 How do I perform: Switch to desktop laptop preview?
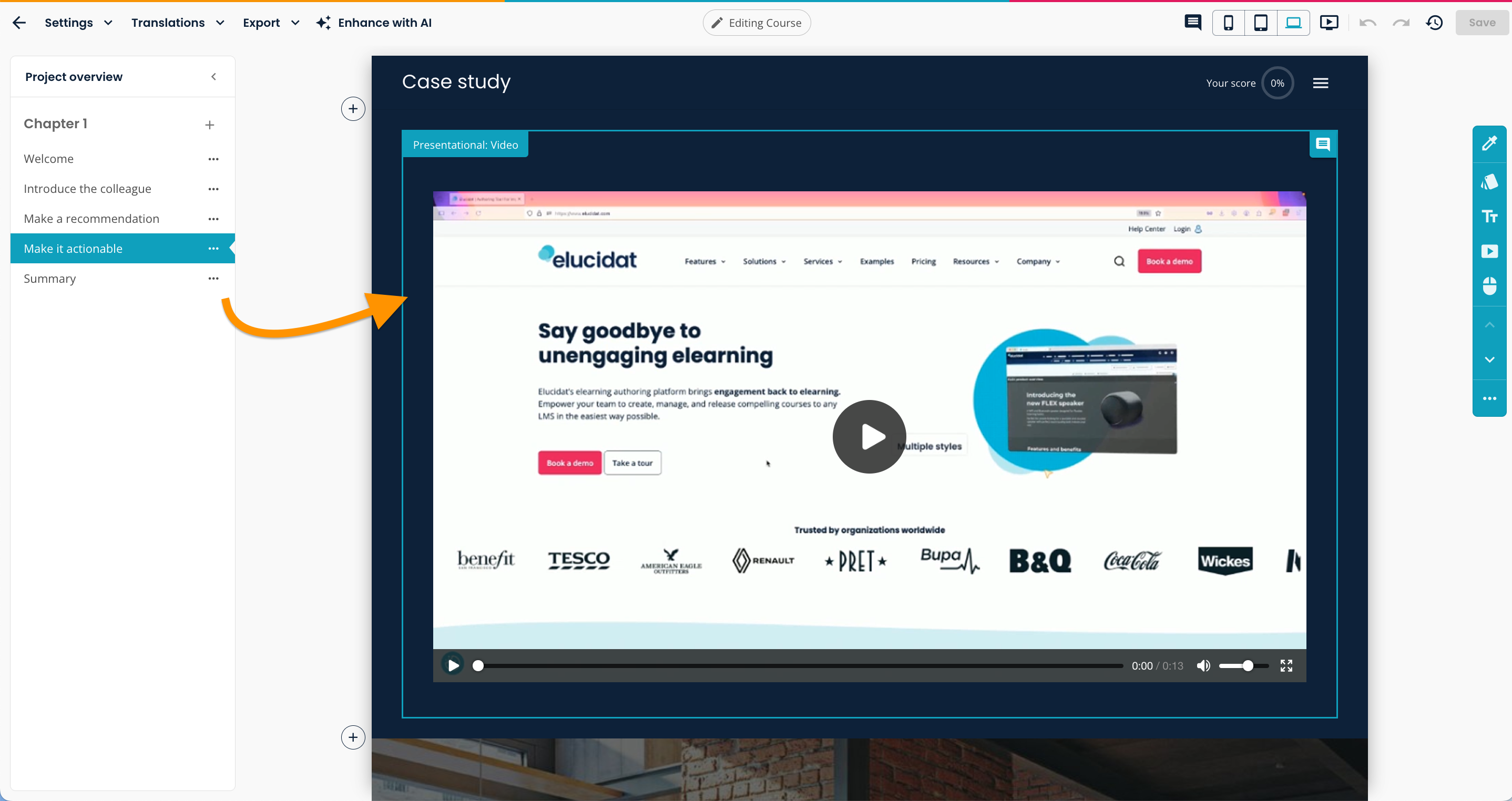(1294, 23)
